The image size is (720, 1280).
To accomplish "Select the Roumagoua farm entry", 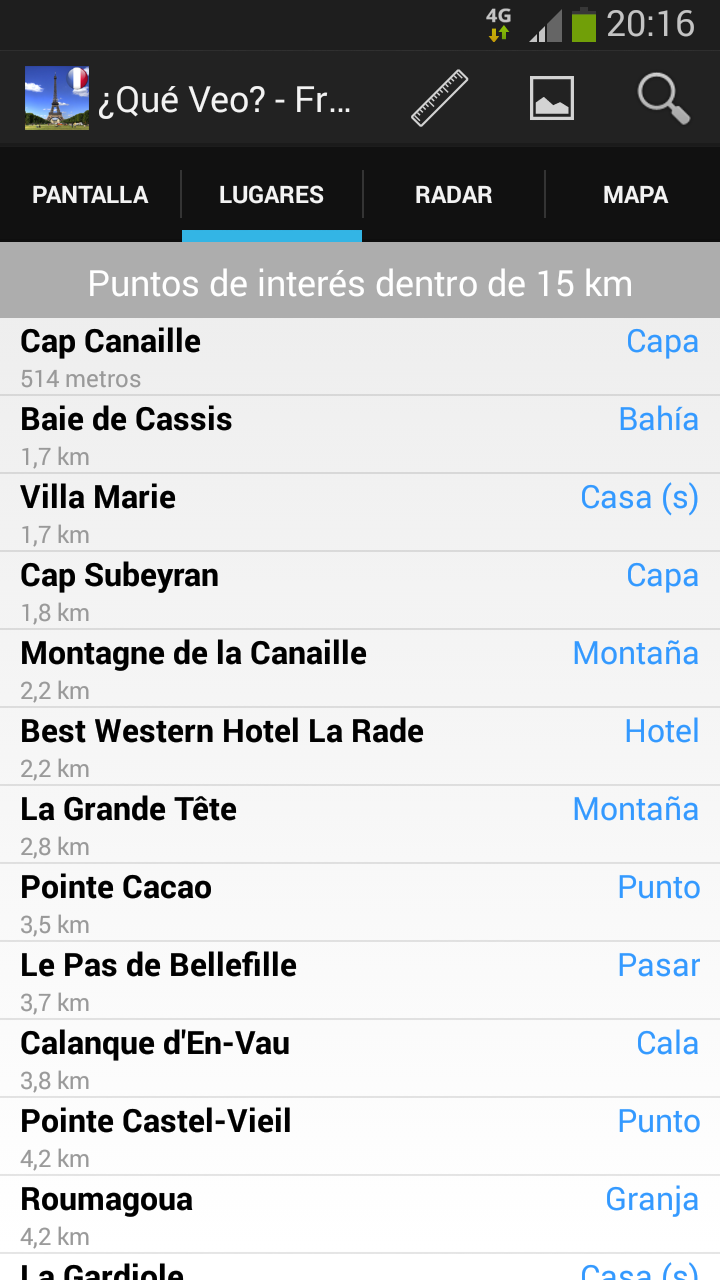I will pyautogui.click(x=360, y=1215).
